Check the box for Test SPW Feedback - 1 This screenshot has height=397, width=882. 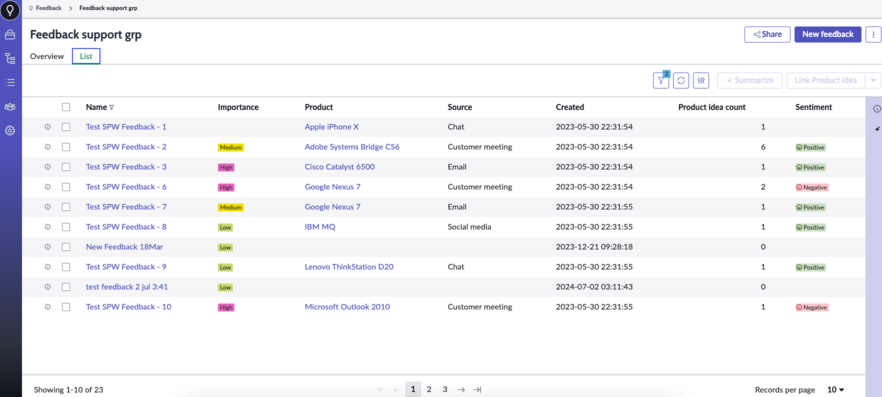click(x=66, y=127)
